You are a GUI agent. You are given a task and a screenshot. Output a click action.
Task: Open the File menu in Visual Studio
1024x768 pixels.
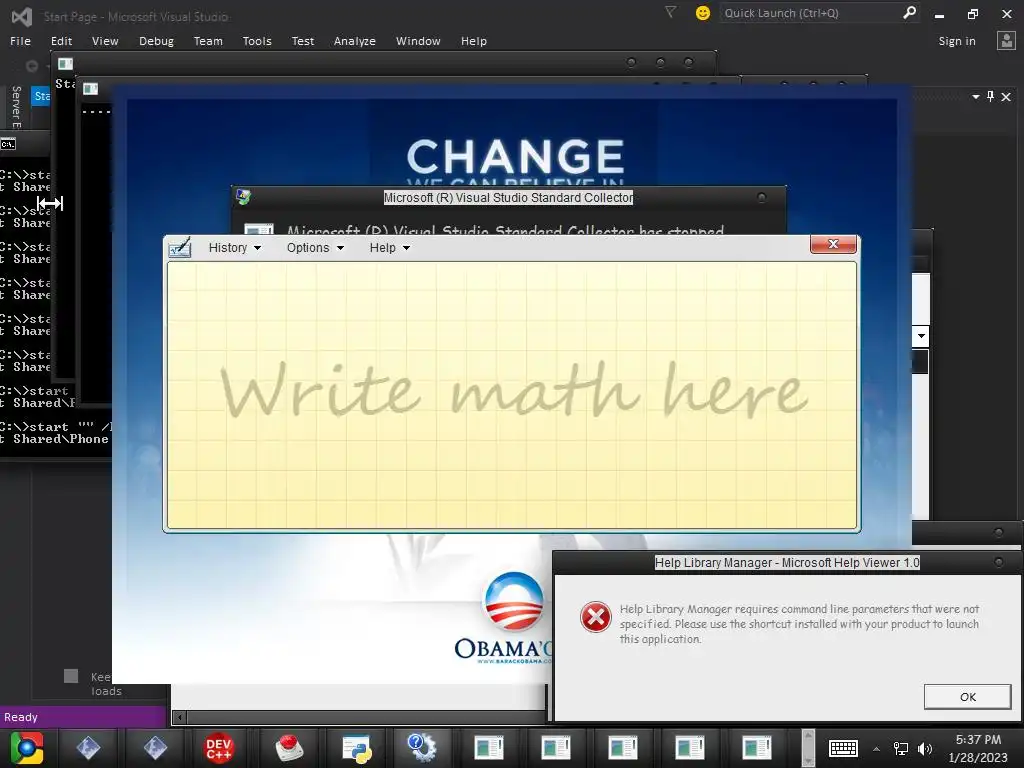20,41
